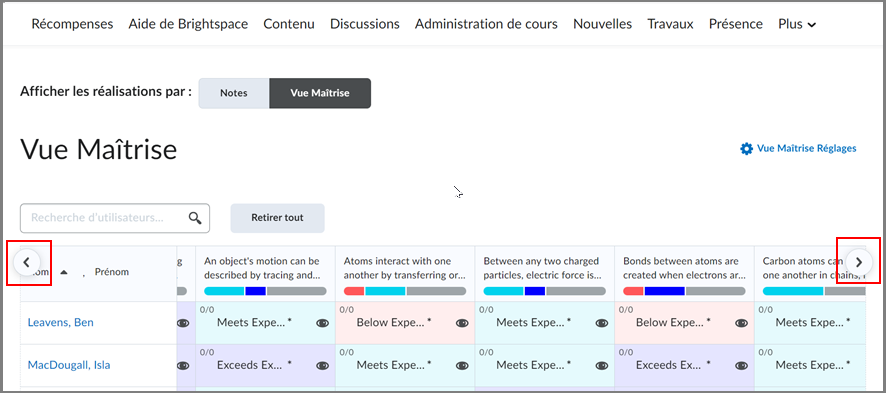Click the distribution bar under Atoms interact header
The image size is (886, 393).
click(405, 291)
